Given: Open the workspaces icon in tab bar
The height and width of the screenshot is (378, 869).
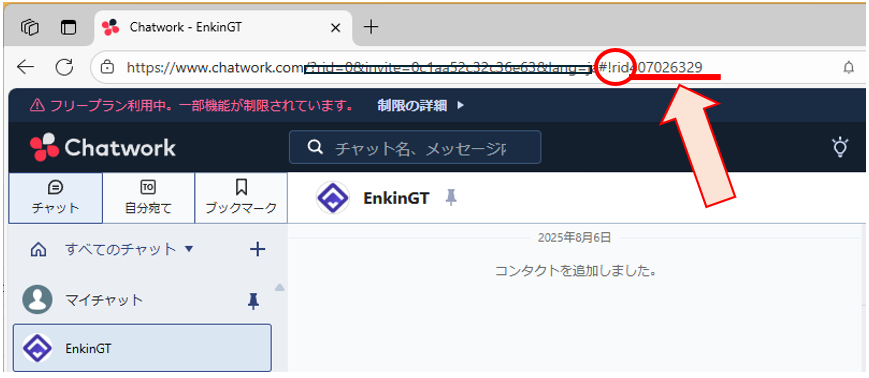Looking at the screenshot, I should click(29, 27).
